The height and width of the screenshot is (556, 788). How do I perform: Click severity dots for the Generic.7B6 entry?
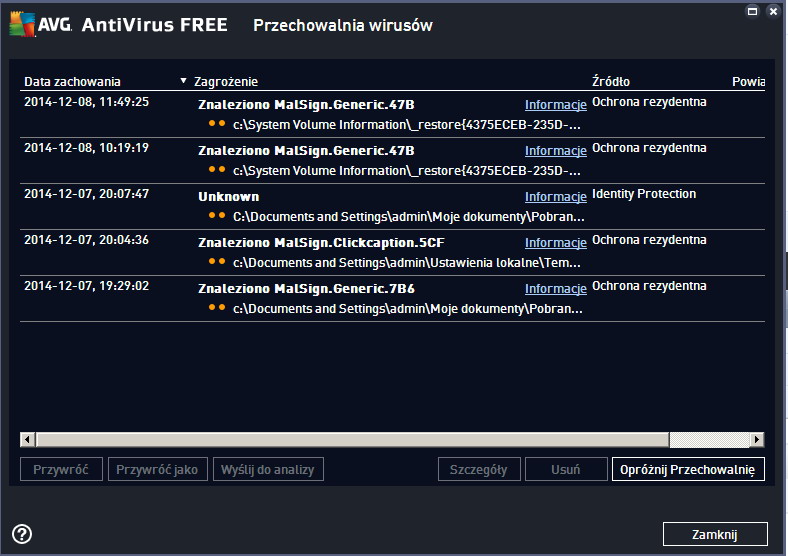217,307
